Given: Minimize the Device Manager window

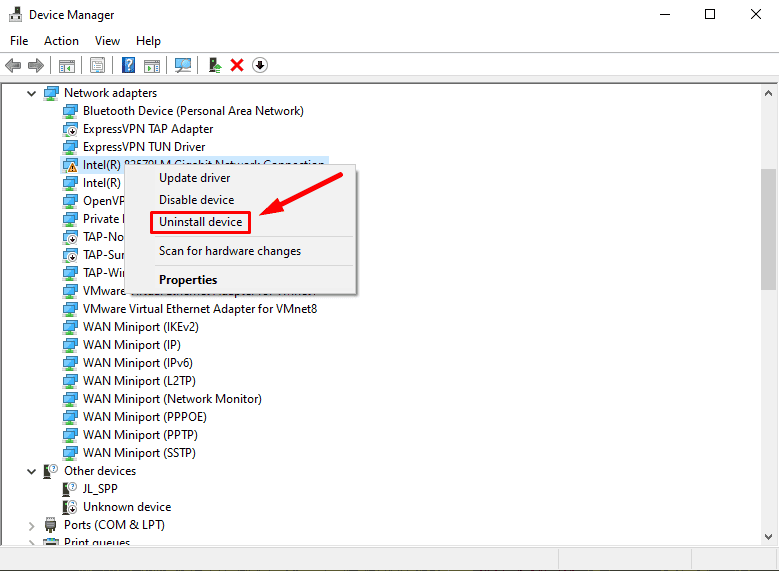Looking at the screenshot, I should [665, 14].
